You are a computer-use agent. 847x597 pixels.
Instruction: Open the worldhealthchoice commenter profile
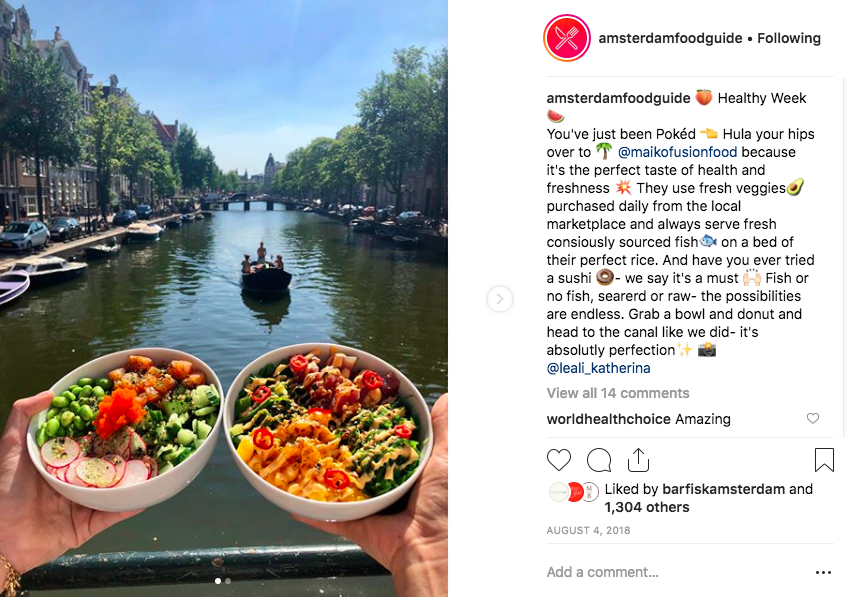608,419
